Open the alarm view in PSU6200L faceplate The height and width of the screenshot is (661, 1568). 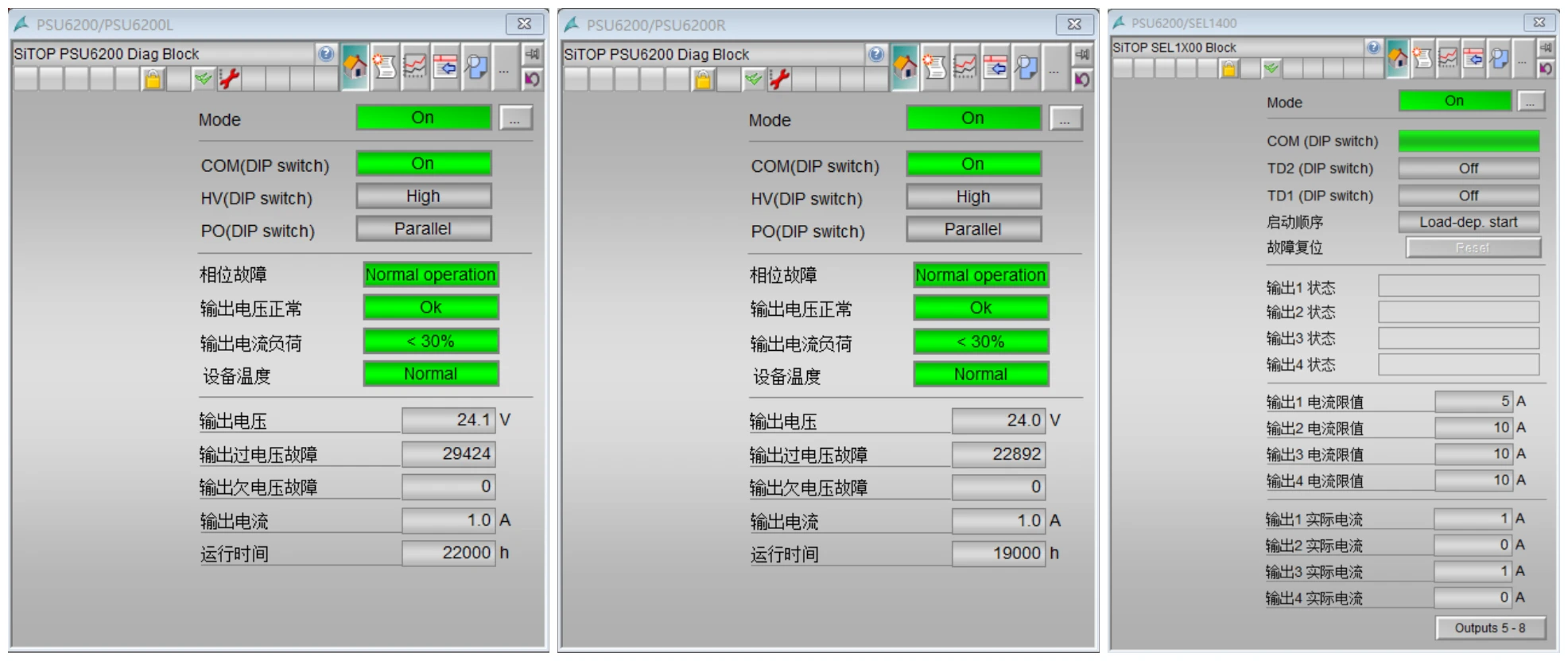point(385,66)
